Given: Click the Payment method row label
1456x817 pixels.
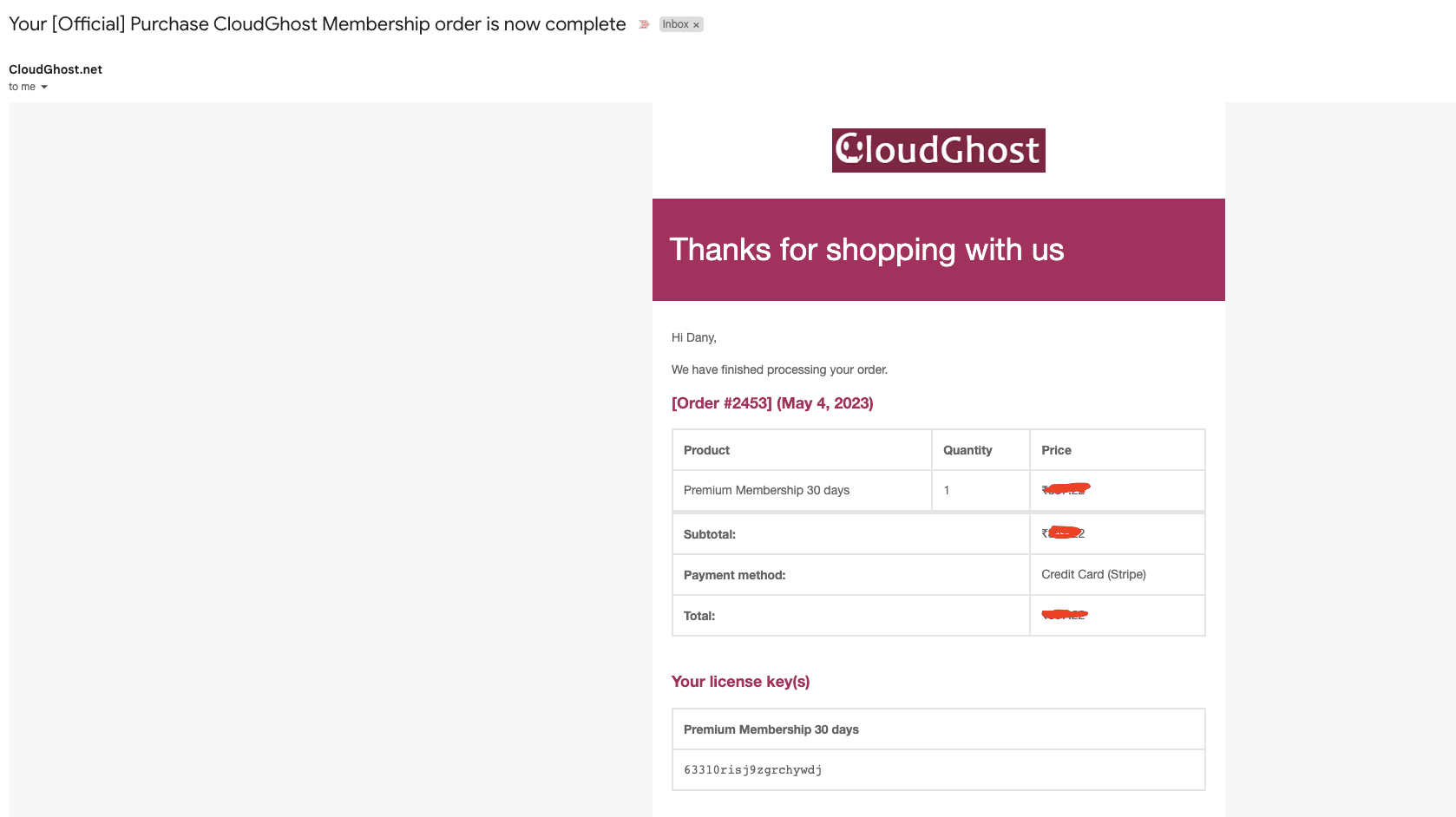Looking at the screenshot, I should (x=734, y=575).
